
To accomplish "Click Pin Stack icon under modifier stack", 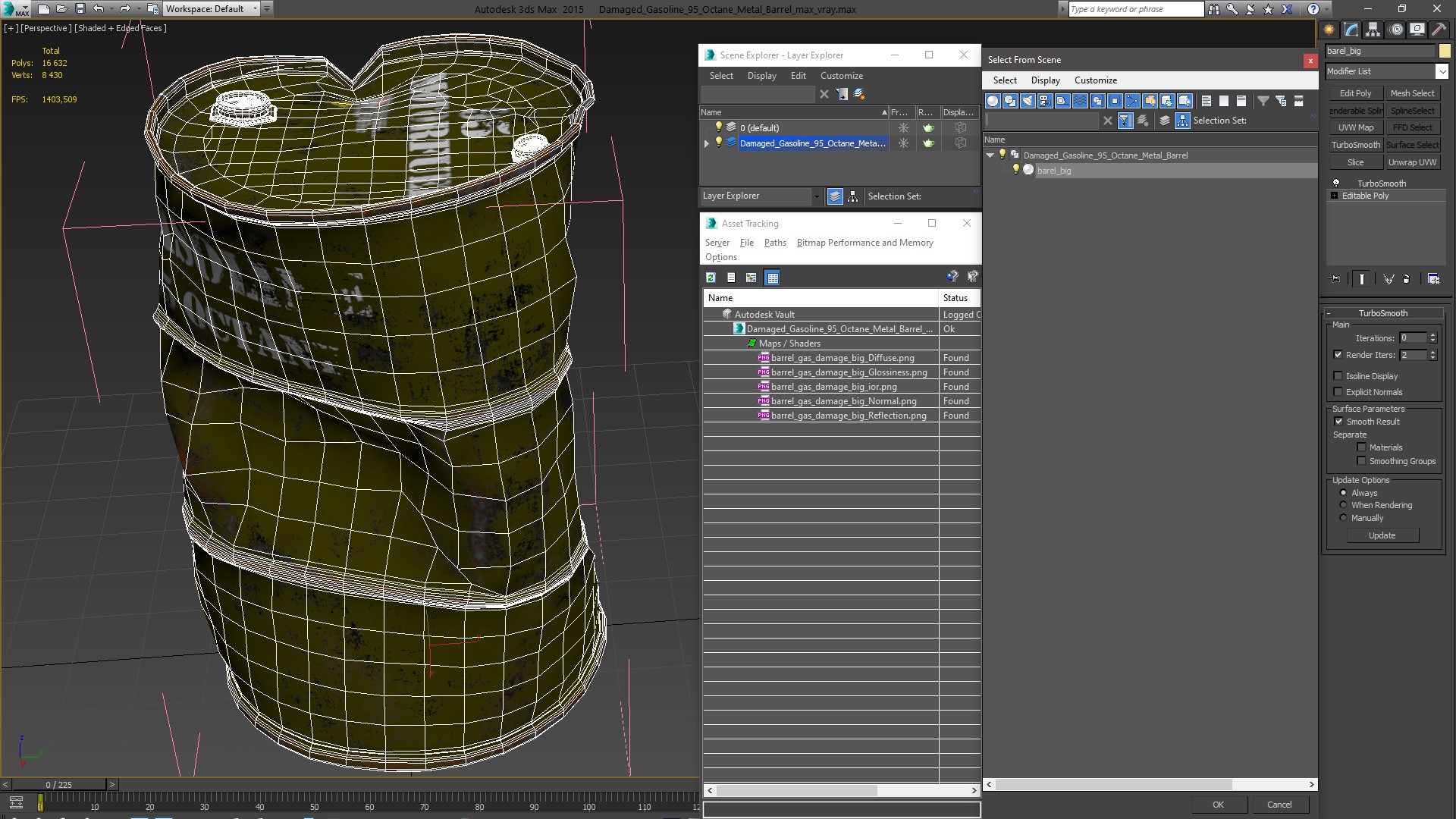I will click(x=1335, y=279).
